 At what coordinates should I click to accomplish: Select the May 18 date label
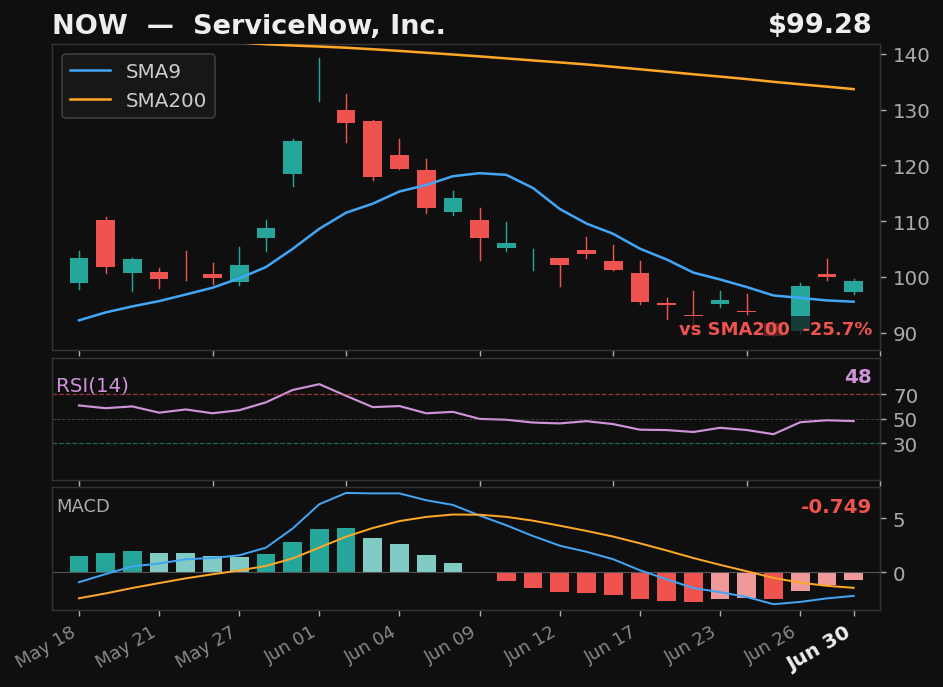click(46, 646)
